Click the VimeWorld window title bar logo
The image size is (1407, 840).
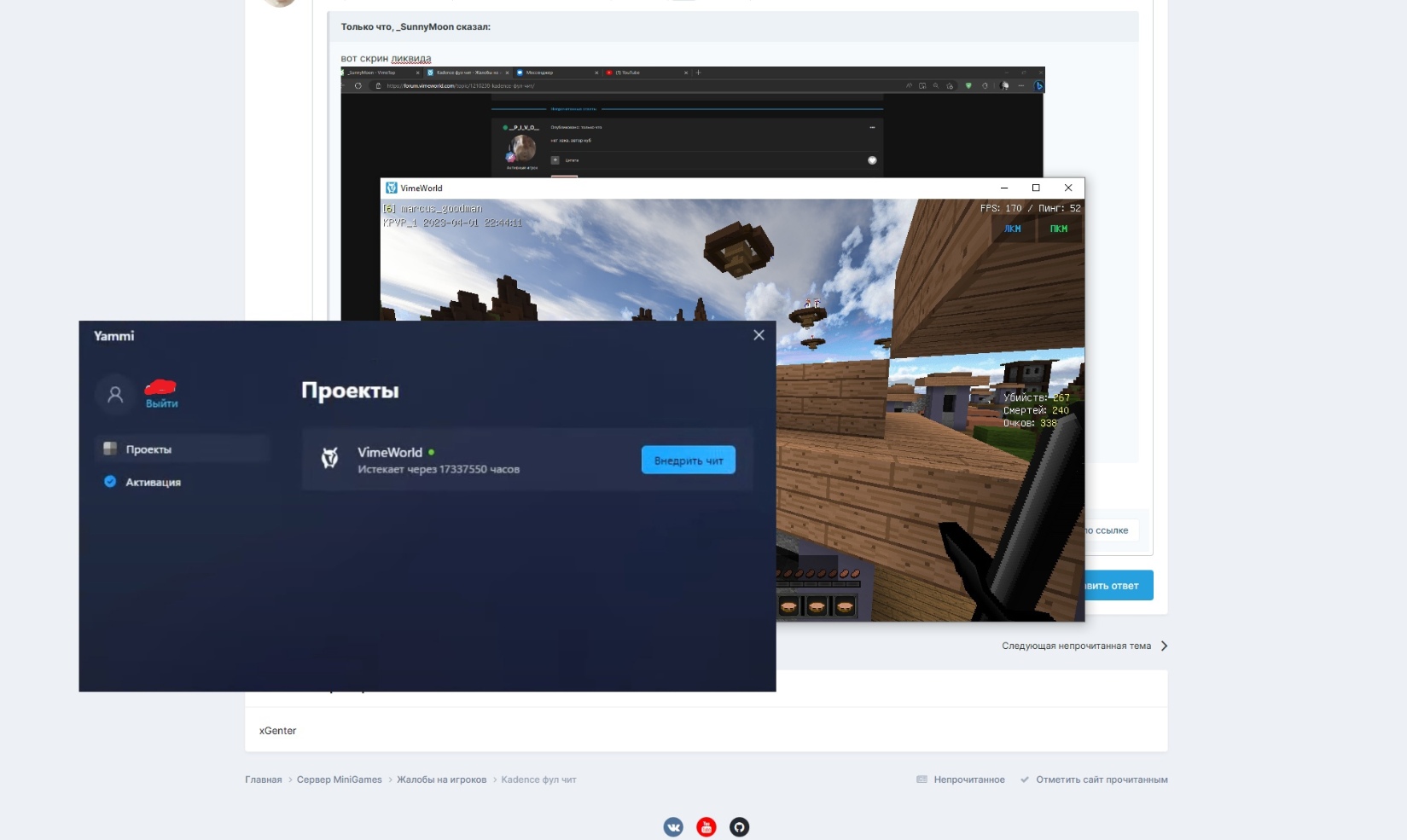coord(392,188)
